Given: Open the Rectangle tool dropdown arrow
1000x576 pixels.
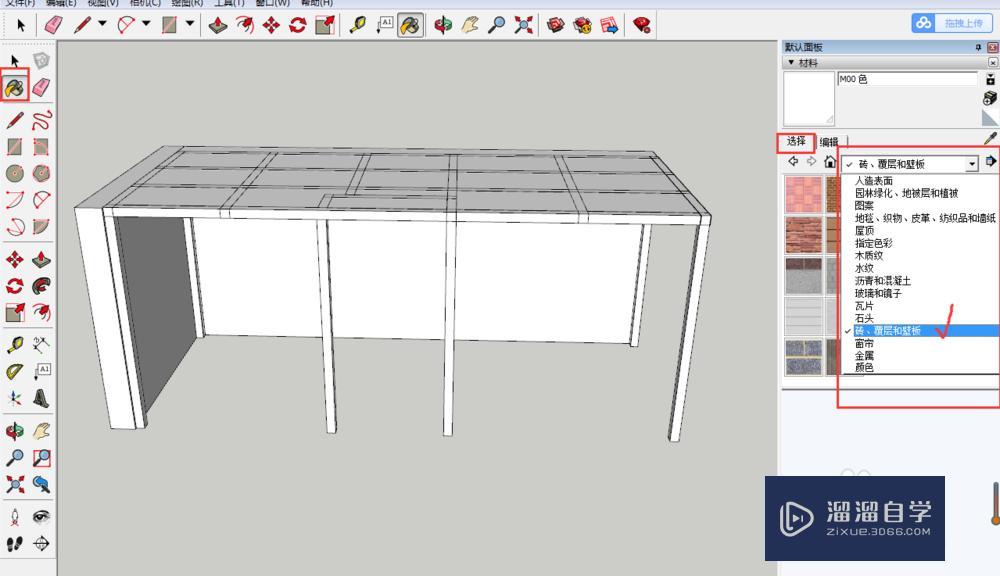Looking at the screenshot, I should click(190, 24).
